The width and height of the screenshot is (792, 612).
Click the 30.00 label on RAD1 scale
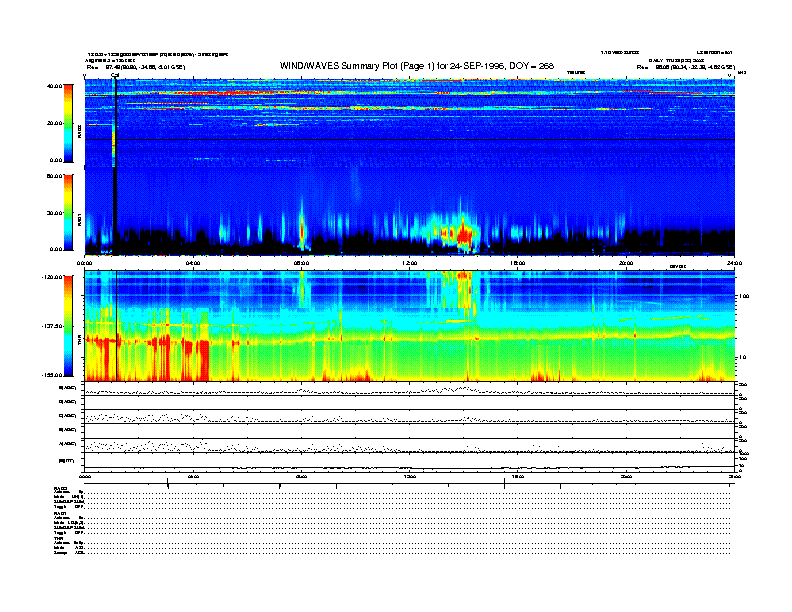tap(55, 213)
